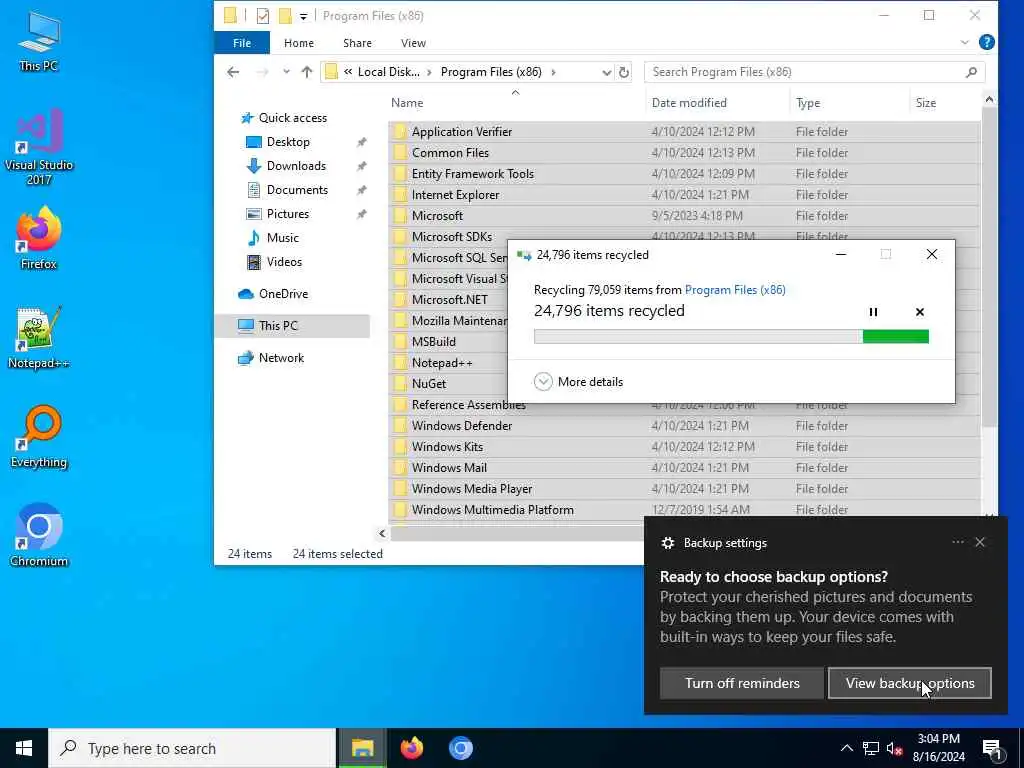The width and height of the screenshot is (1024, 768).
Task: Sort by Name column header
Action: coord(516,103)
